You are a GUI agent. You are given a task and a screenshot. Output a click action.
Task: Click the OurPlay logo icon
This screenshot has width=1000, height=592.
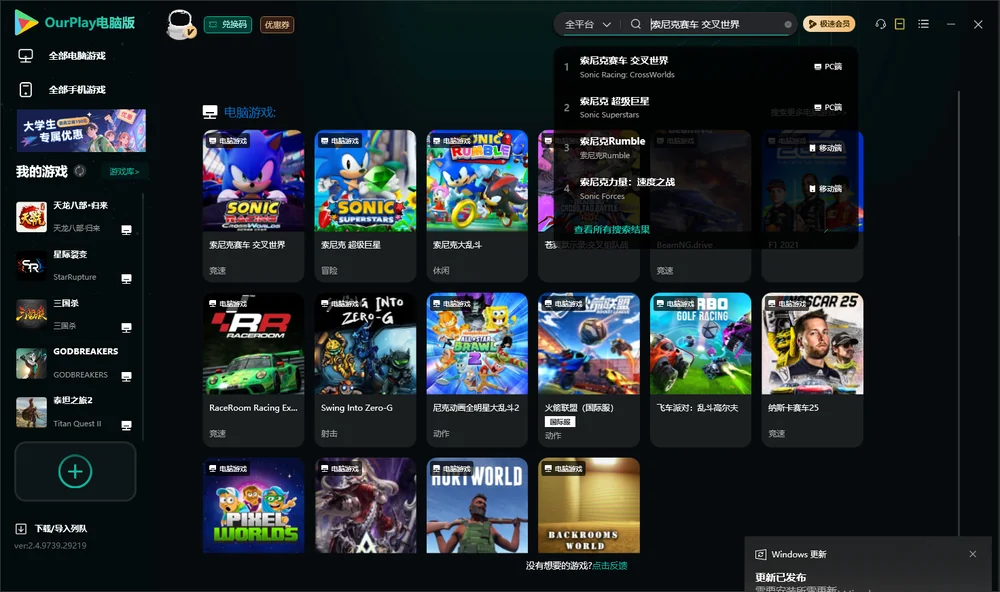pyautogui.click(x=26, y=23)
